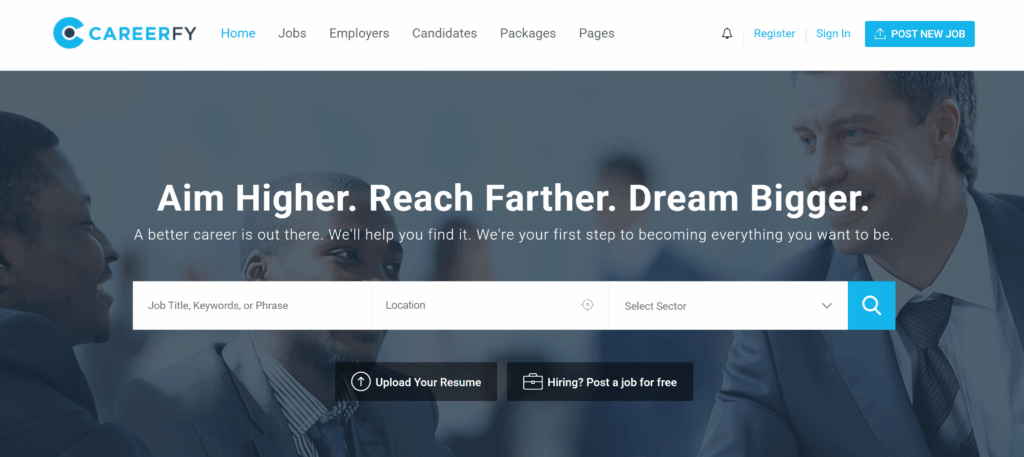Screen dimensions: 1024x457
Task: Detect location with the crosshair icon
Action: click(587, 305)
